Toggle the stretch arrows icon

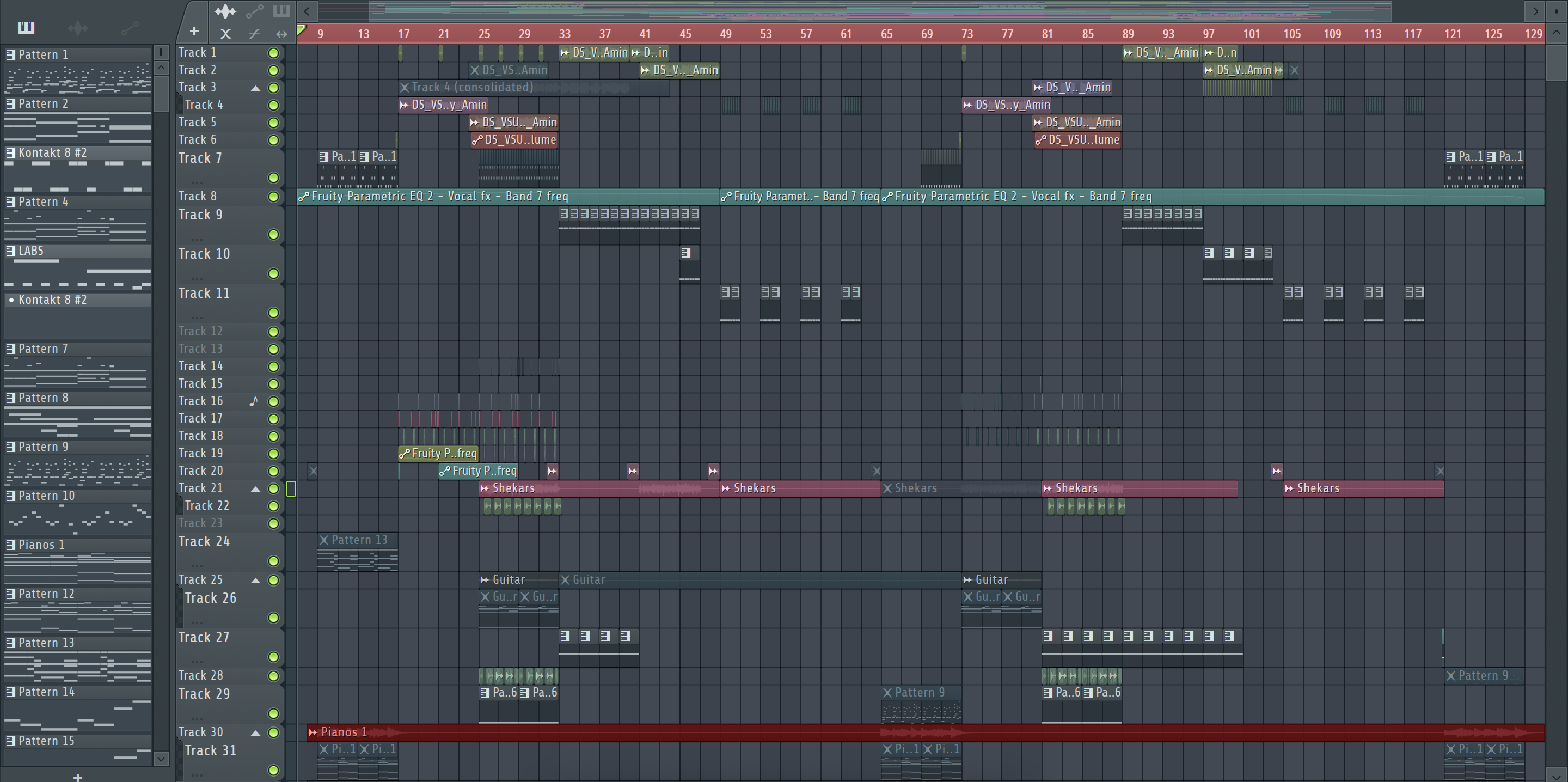(x=281, y=34)
